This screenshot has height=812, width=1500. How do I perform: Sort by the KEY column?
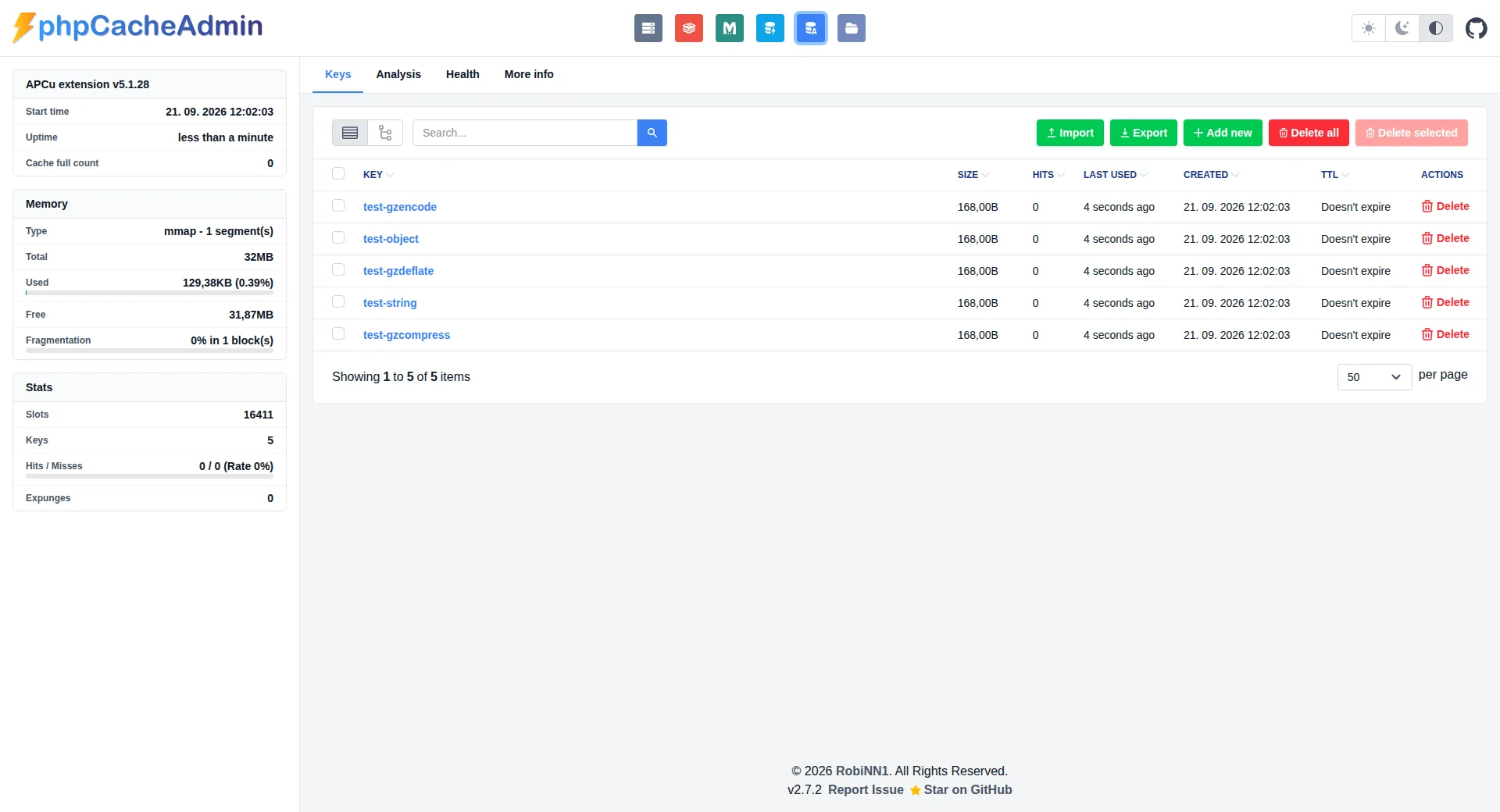(378, 175)
